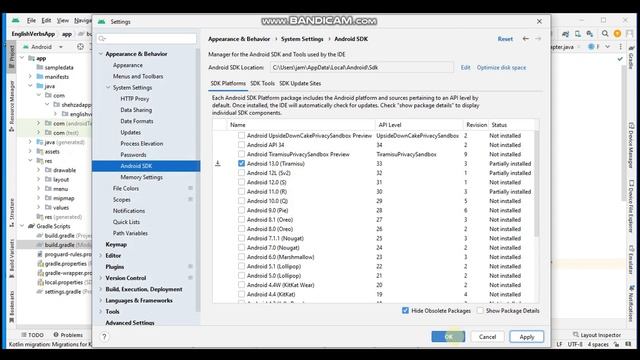This screenshot has width=640, height=360.
Task: Check the Android API 34 checkbox
Action: [241, 144]
